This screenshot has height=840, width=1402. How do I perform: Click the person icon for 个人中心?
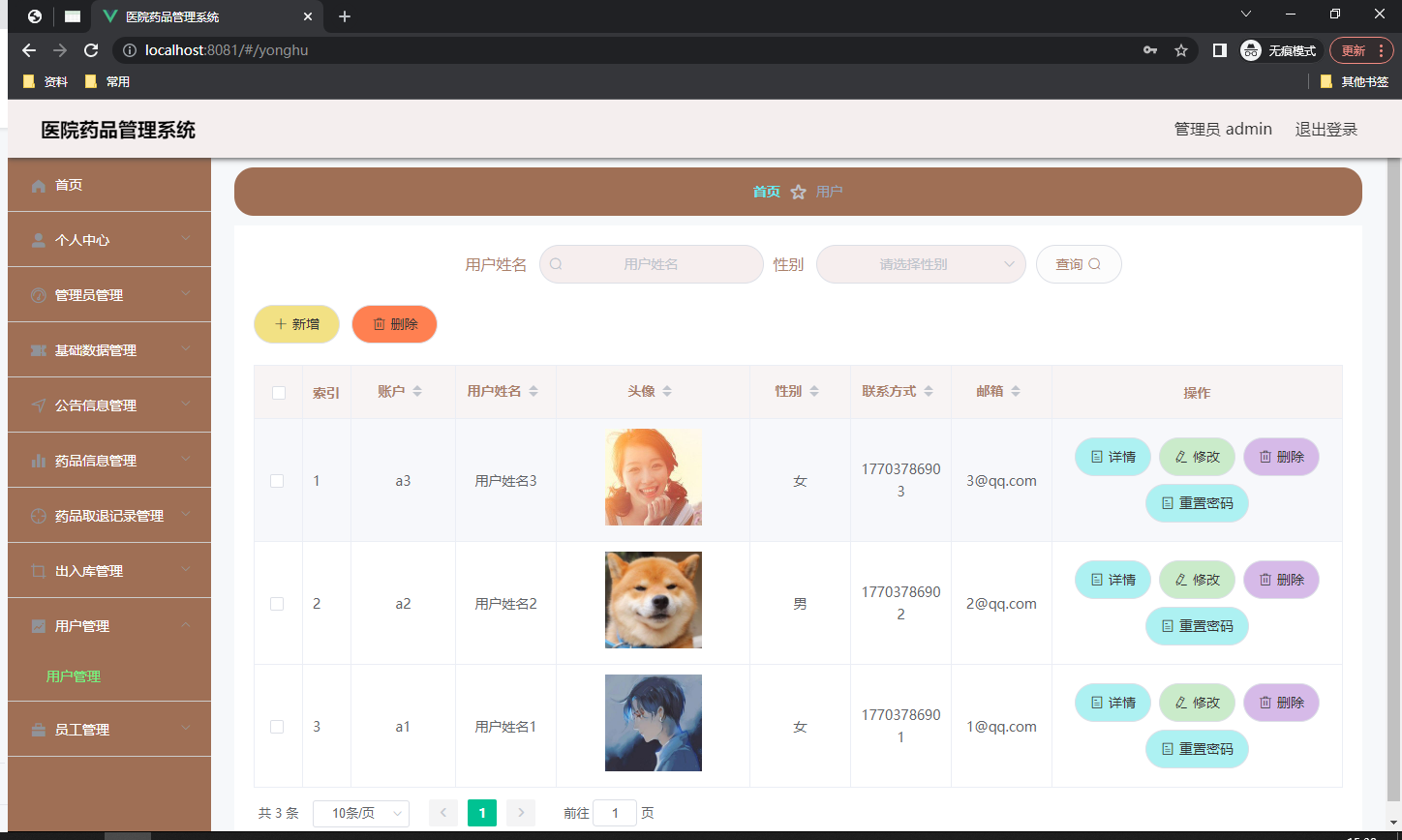(38, 239)
